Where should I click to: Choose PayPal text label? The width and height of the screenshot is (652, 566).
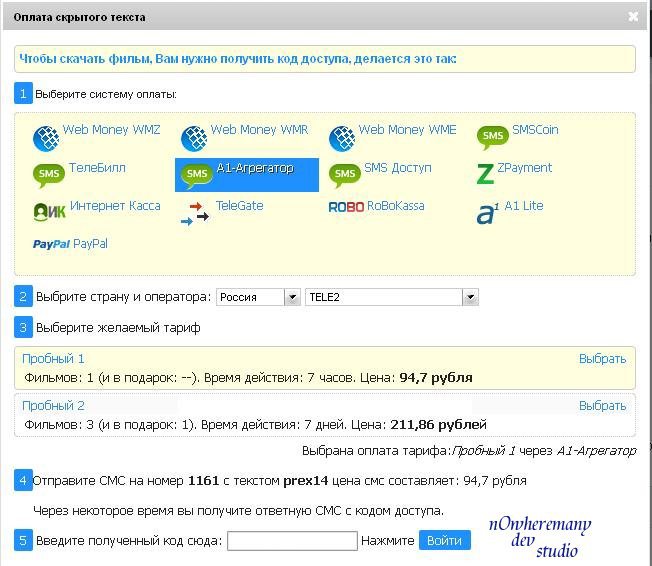pos(90,244)
